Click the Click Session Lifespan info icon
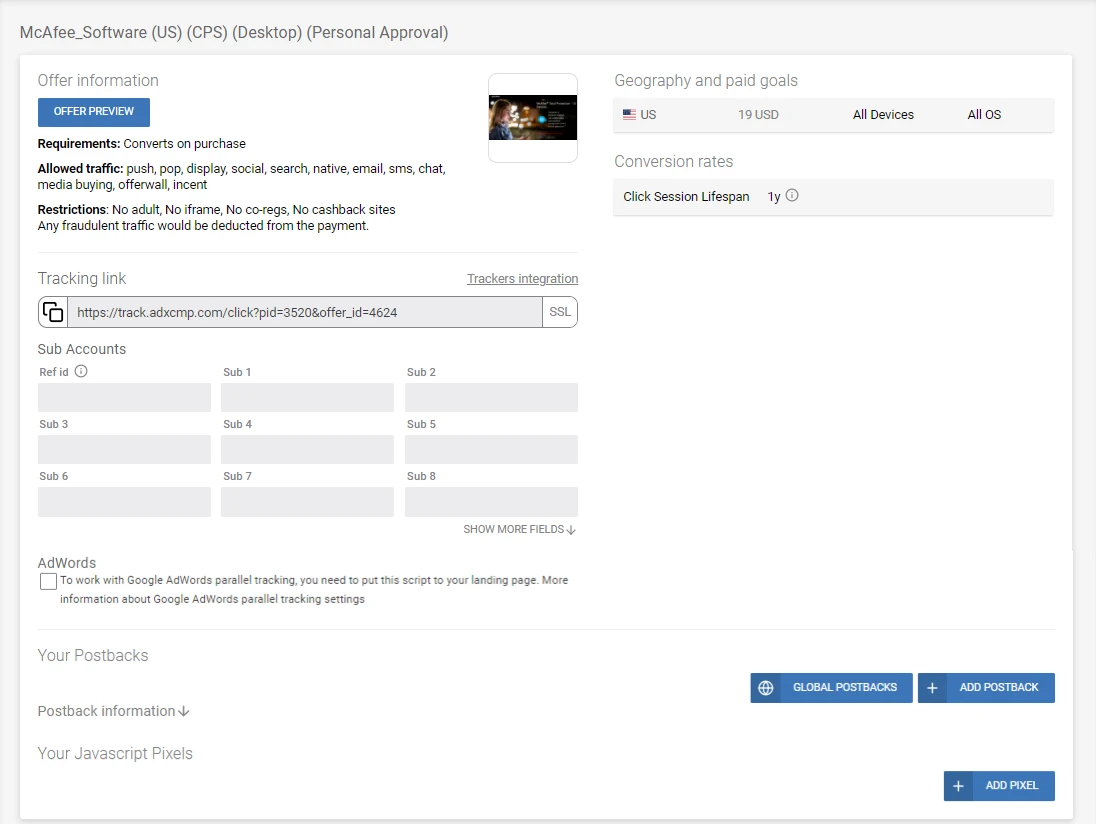 tap(792, 196)
